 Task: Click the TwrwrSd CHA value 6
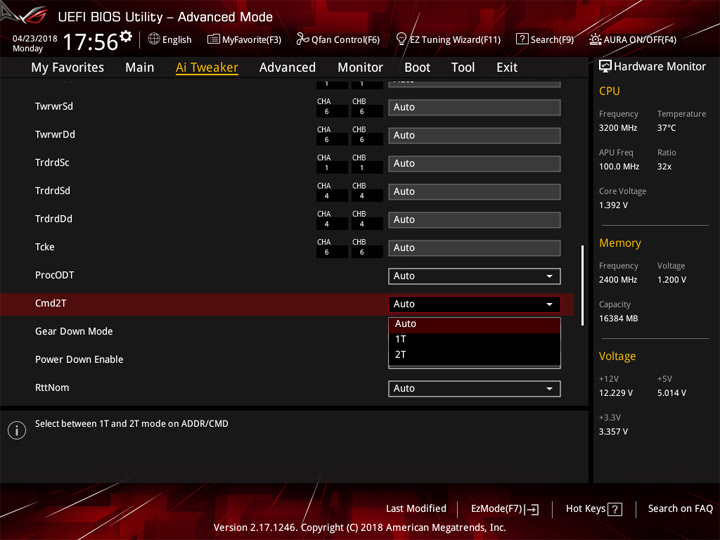tap(326, 112)
